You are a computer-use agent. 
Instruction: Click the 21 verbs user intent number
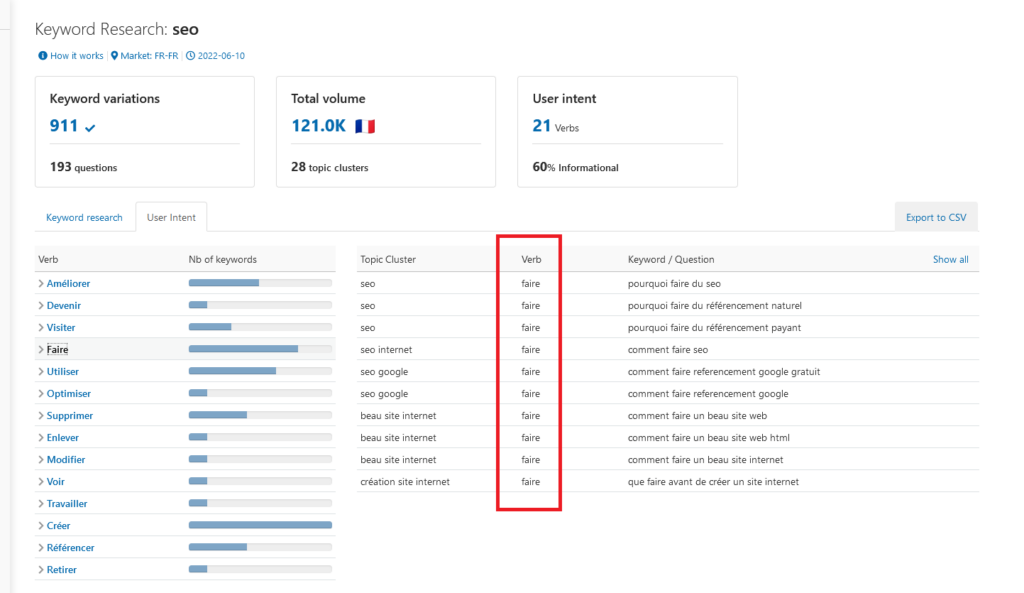tap(541, 126)
